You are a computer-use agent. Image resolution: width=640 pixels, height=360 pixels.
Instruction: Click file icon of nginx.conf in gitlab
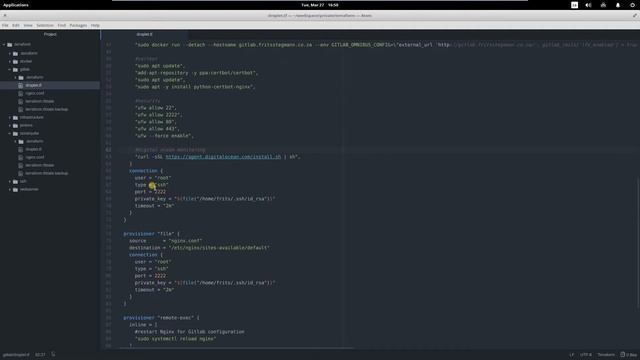[21, 93]
